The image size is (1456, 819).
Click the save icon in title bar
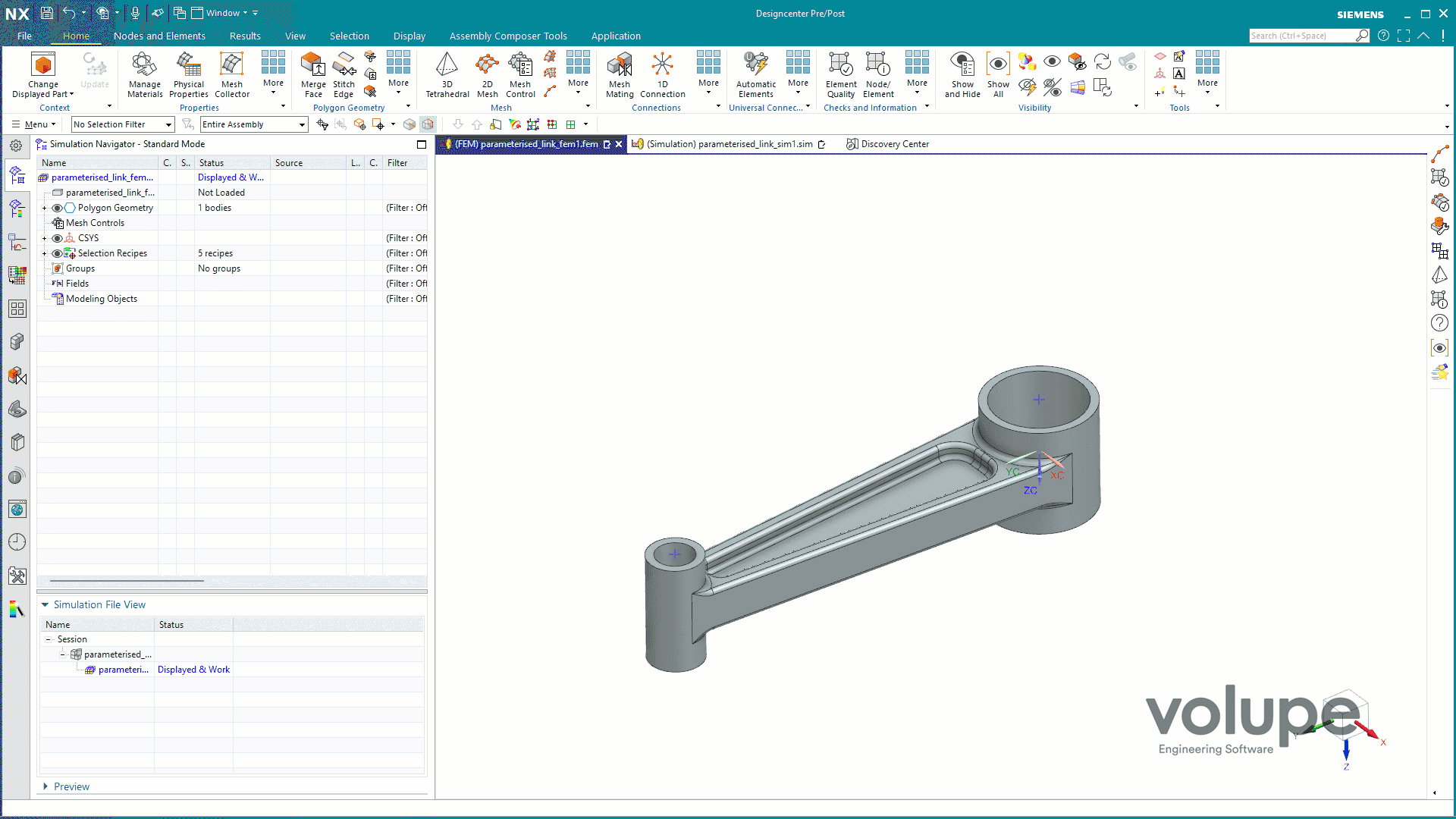[x=47, y=13]
